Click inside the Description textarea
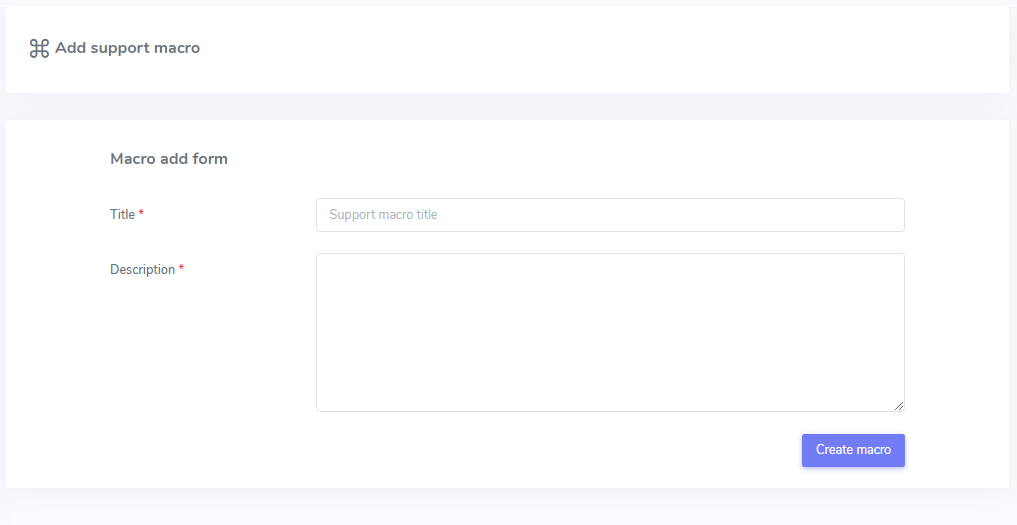 click(610, 332)
